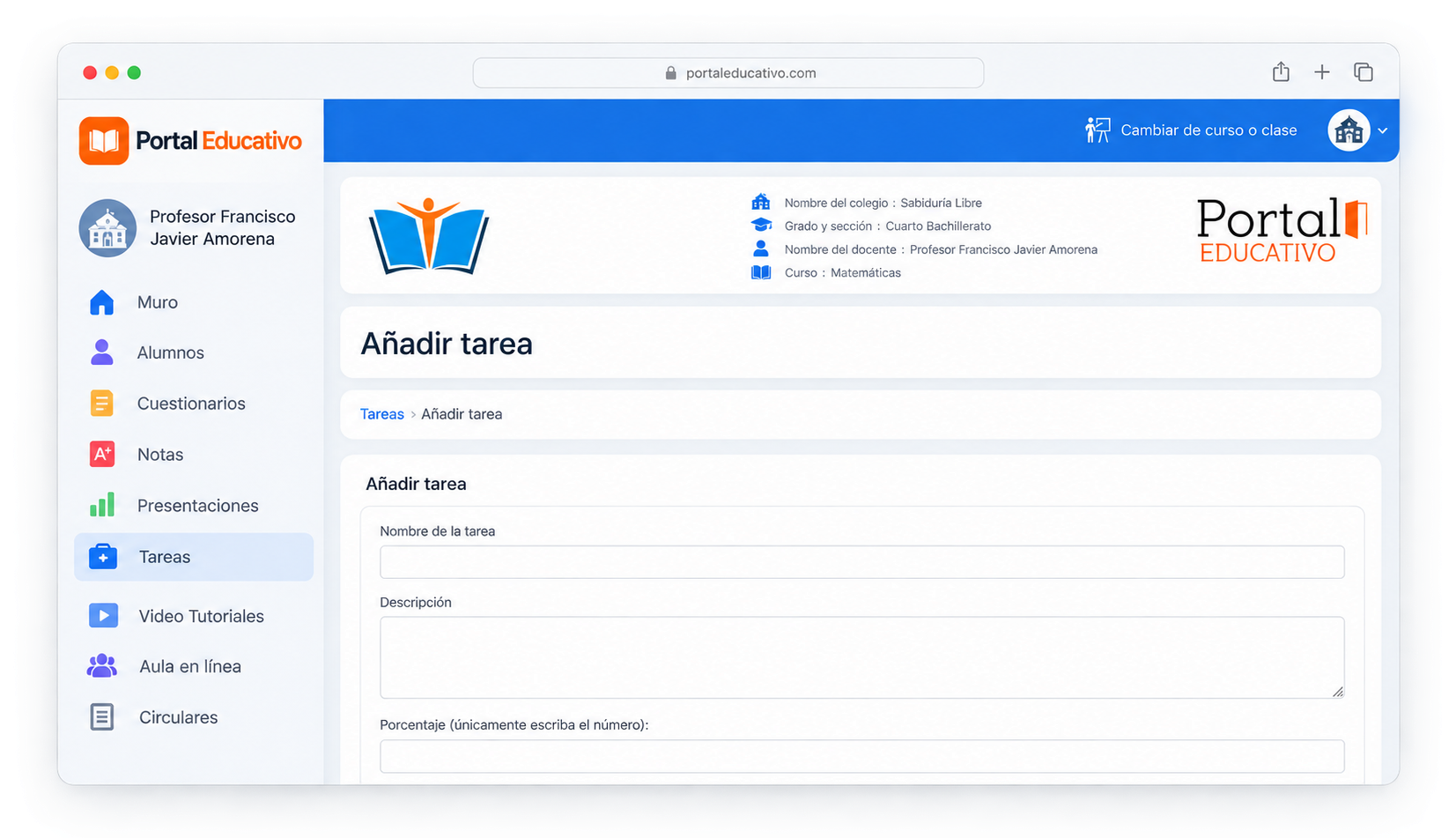The height and width of the screenshot is (838, 1456).
Task: Click Cambiar de curso o clase
Action: [x=1208, y=130]
